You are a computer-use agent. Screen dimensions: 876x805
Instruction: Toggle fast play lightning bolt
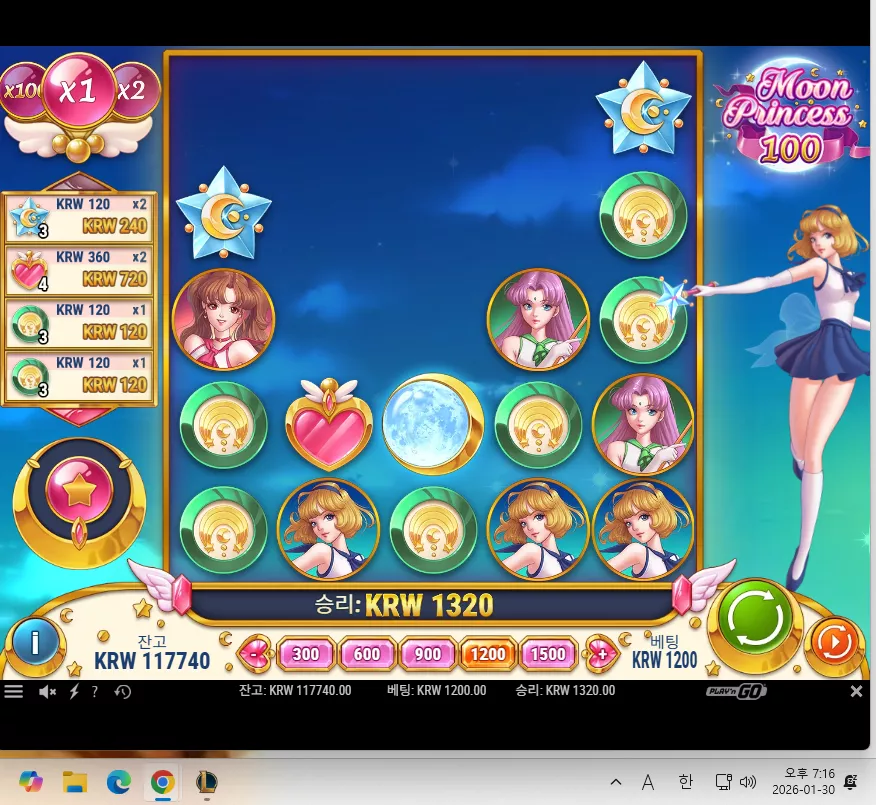click(x=74, y=692)
